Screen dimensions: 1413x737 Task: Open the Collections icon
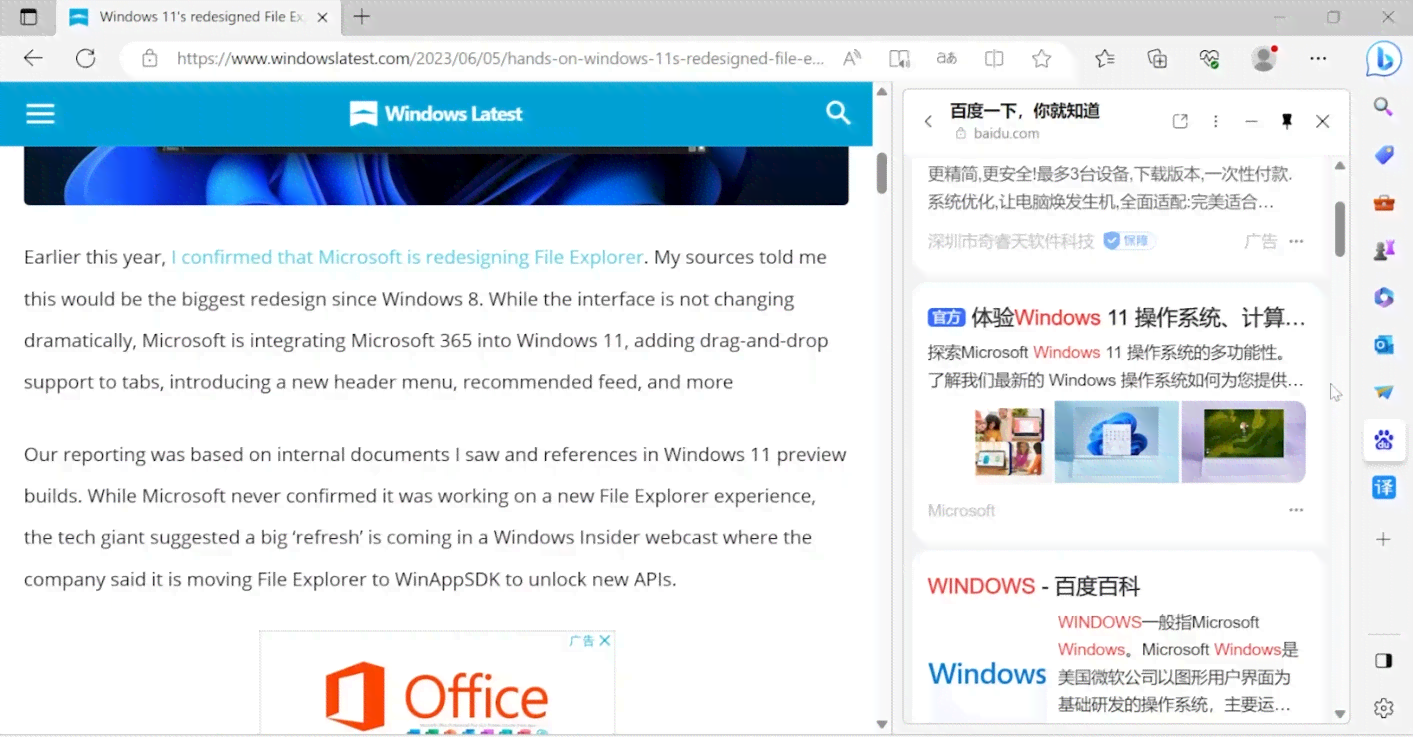1157,58
